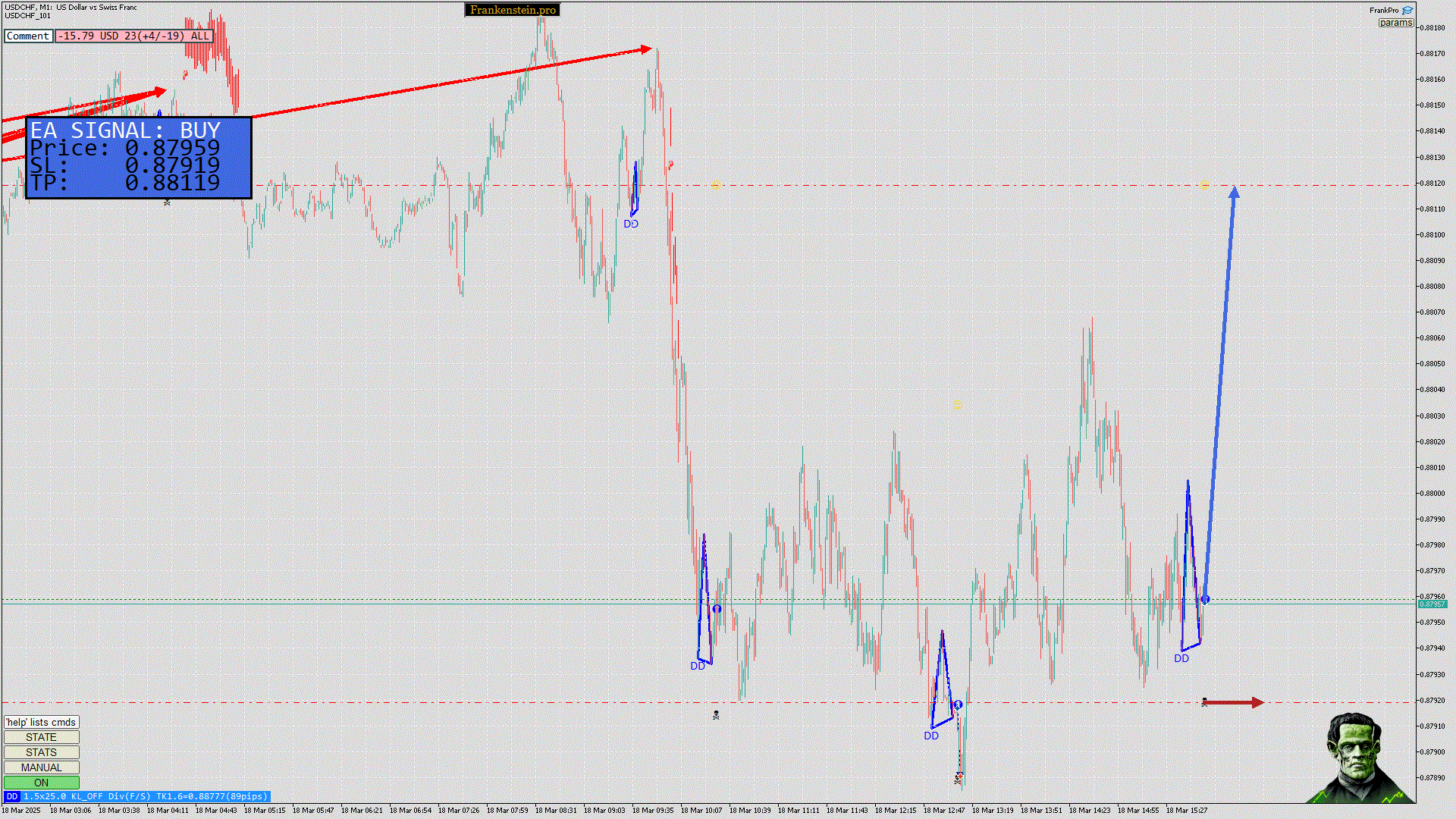Toggle the MANUAL mode button
This screenshot has width=1456, height=819.
(41, 767)
